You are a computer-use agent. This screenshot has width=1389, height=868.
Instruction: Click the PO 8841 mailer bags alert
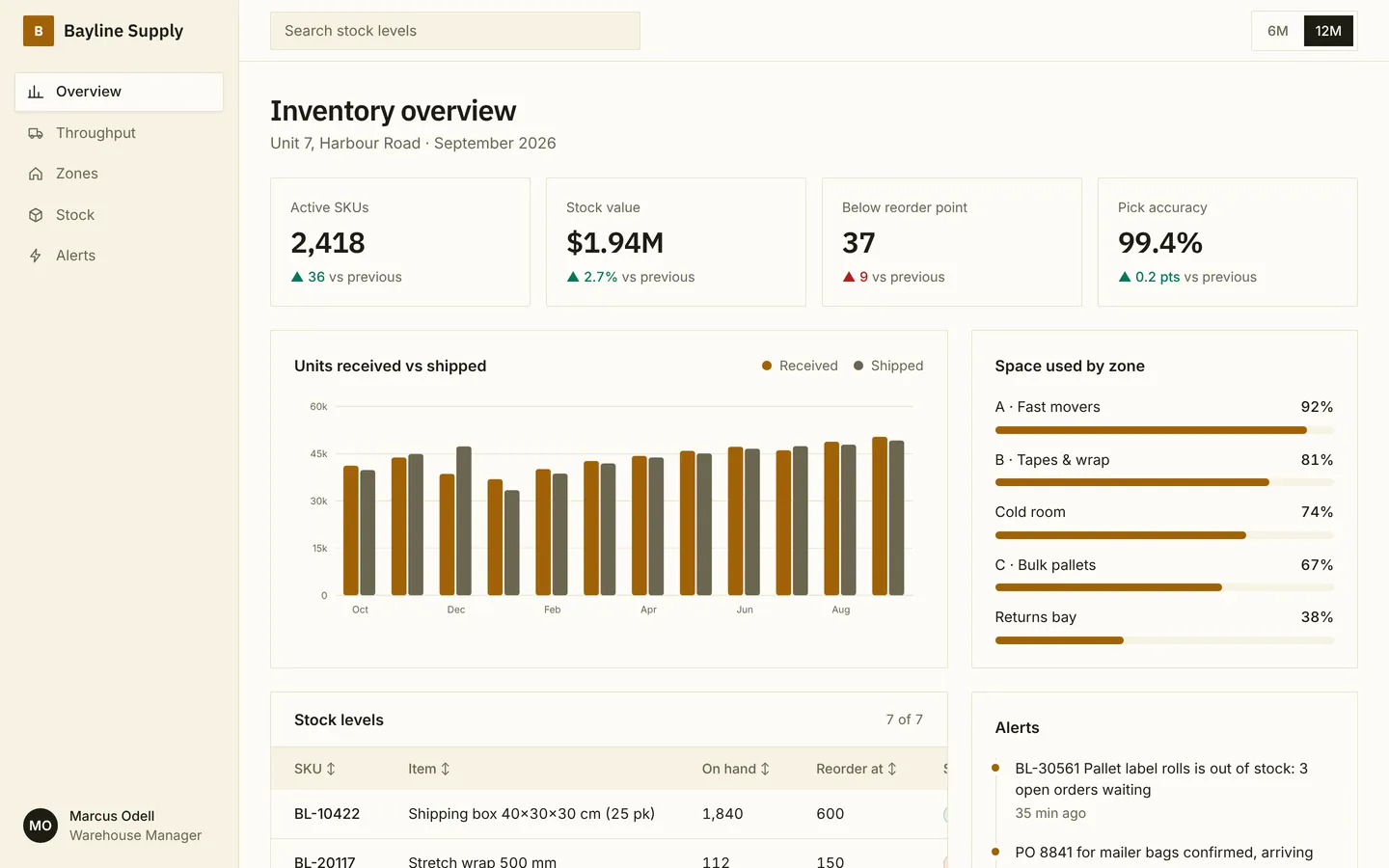click(x=1163, y=853)
